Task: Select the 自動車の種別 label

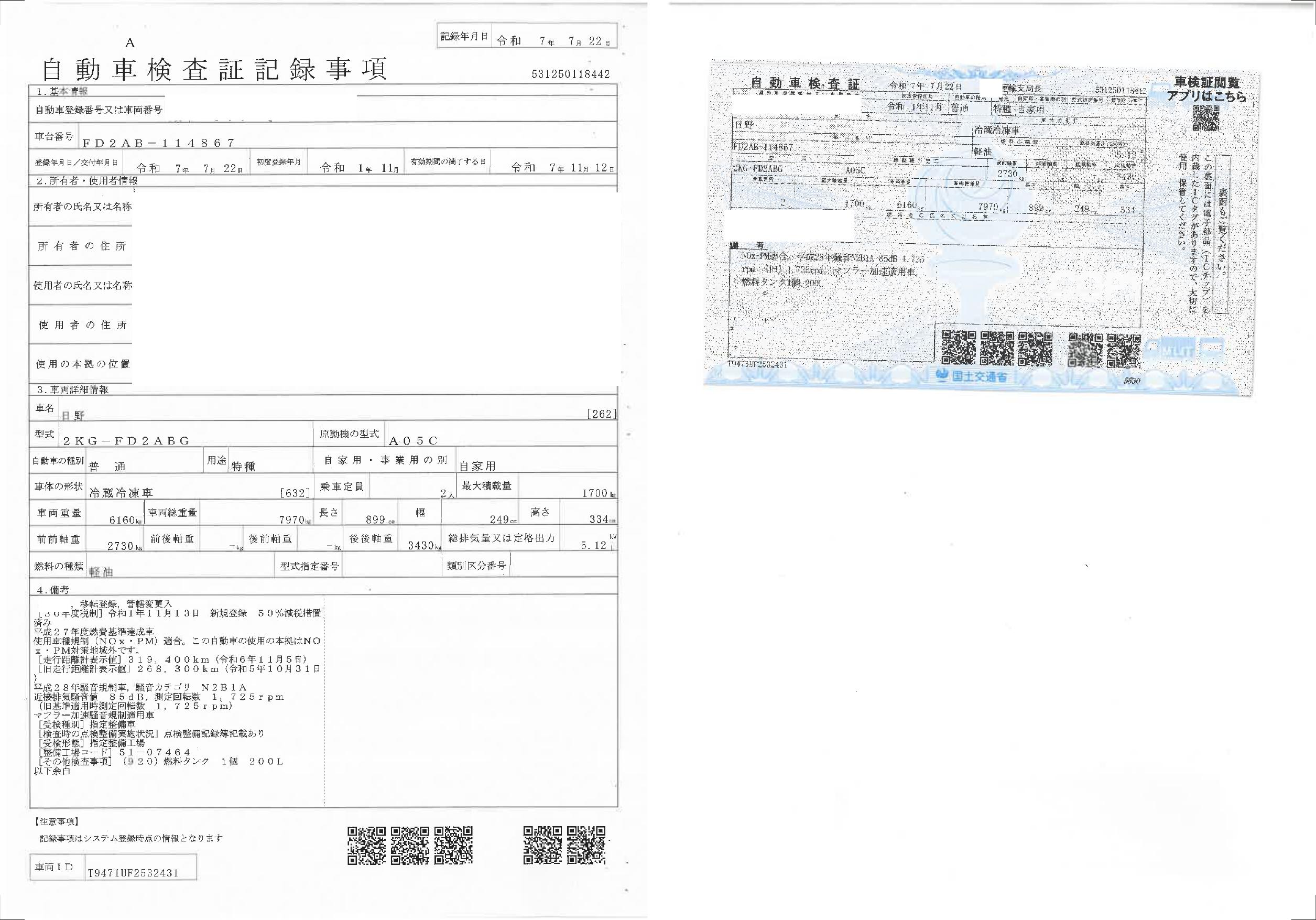Action: coord(58,461)
